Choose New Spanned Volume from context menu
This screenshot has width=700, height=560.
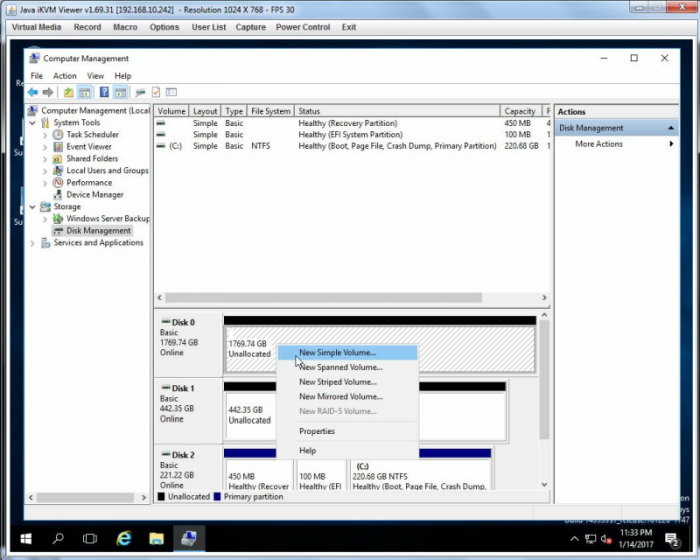point(348,367)
